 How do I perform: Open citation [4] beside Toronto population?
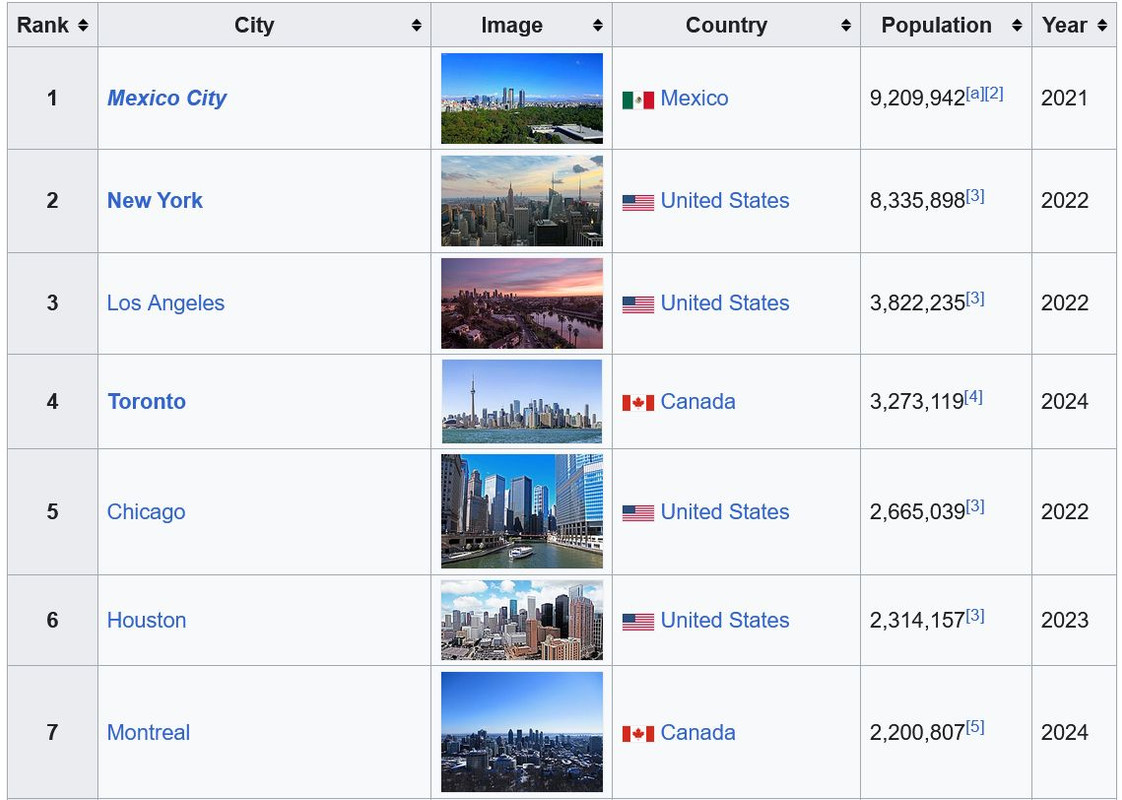point(973,397)
